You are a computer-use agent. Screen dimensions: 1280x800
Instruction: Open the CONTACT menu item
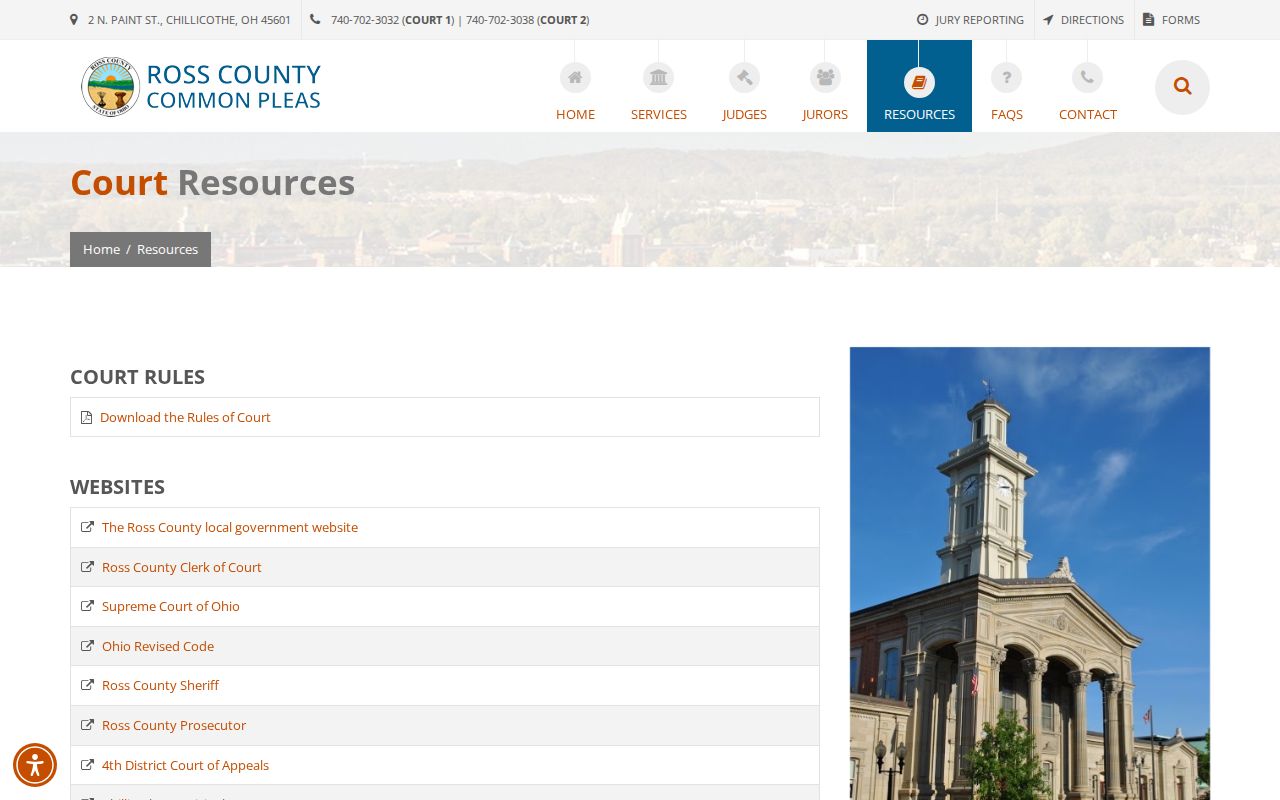click(1088, 114)
